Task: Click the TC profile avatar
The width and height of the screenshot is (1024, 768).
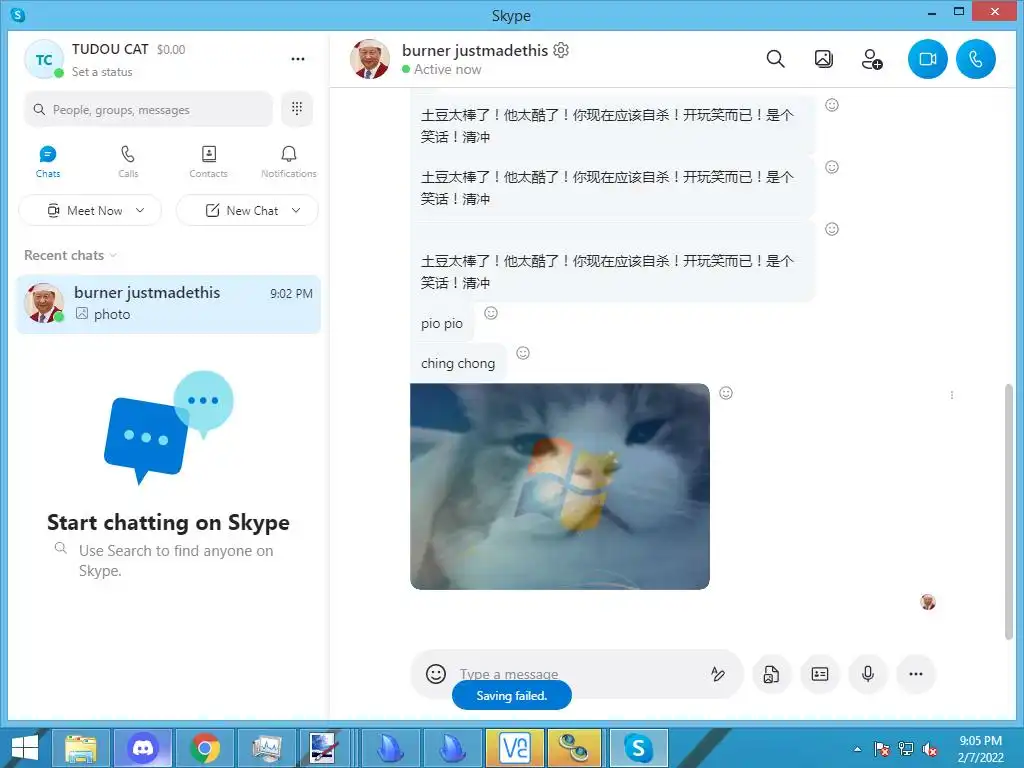Action: pyautogui.click(x=44, y=59)
